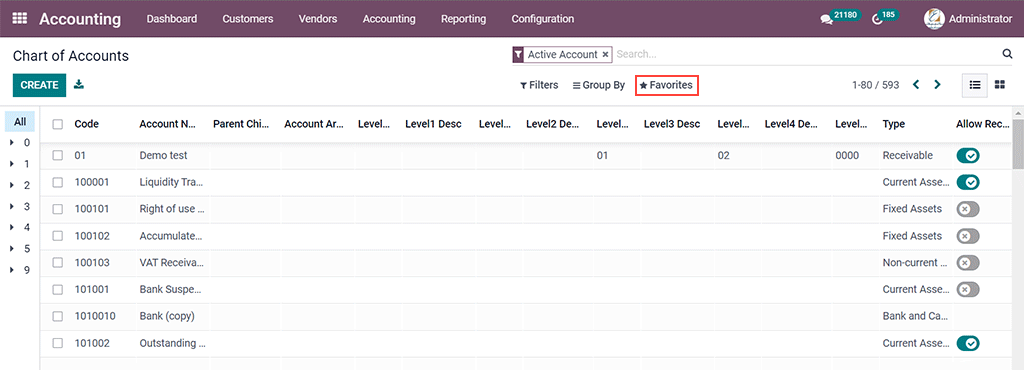
Task: Toggle Allow Reconciliation for Outstanding row 101002
Action: click(968, 343)
